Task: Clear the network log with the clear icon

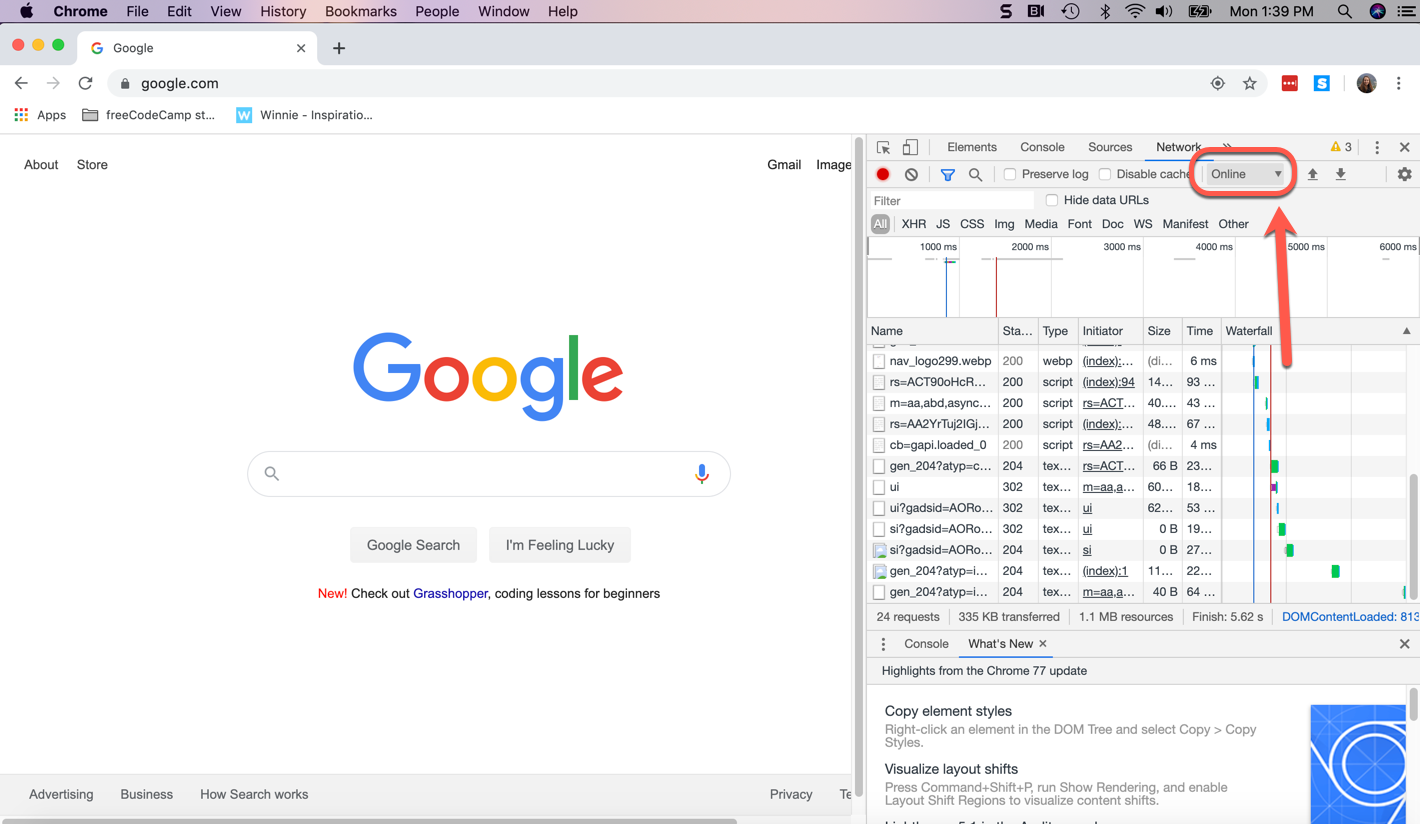Action: pyautogui.click(x=911, y=174)
